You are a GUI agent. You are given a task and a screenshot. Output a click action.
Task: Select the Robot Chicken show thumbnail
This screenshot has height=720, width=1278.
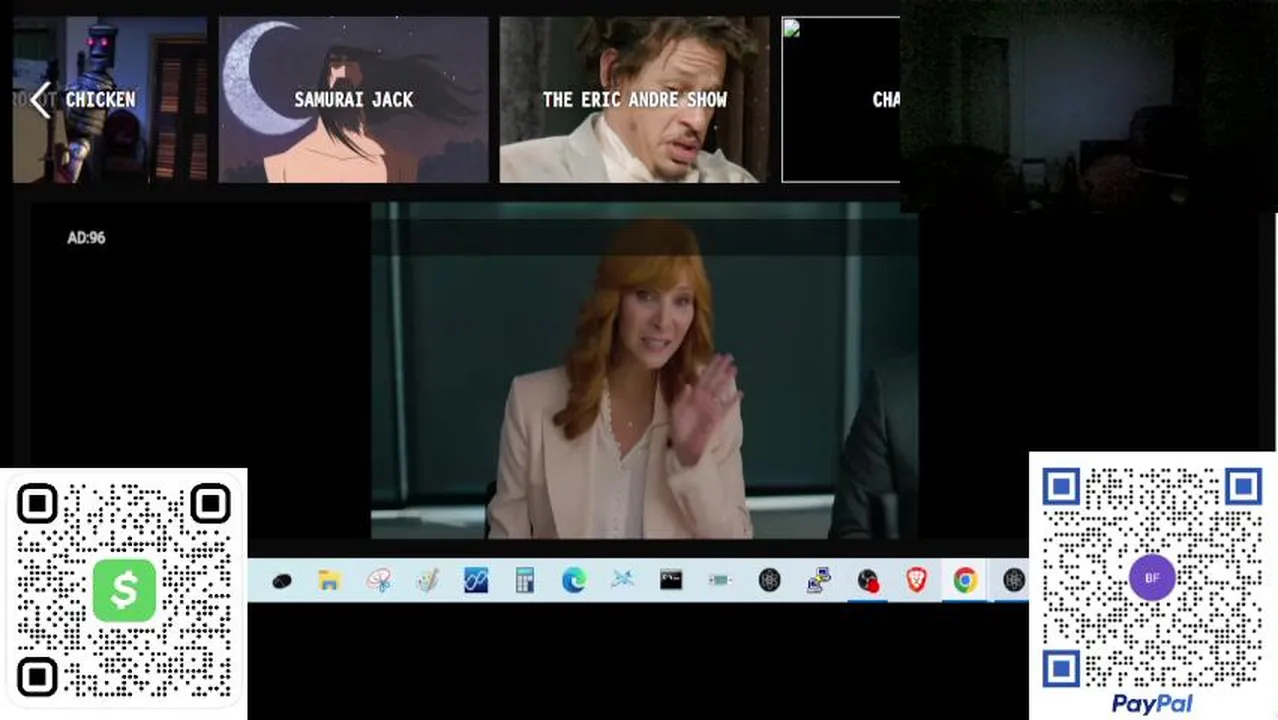(x=110, y=99)
